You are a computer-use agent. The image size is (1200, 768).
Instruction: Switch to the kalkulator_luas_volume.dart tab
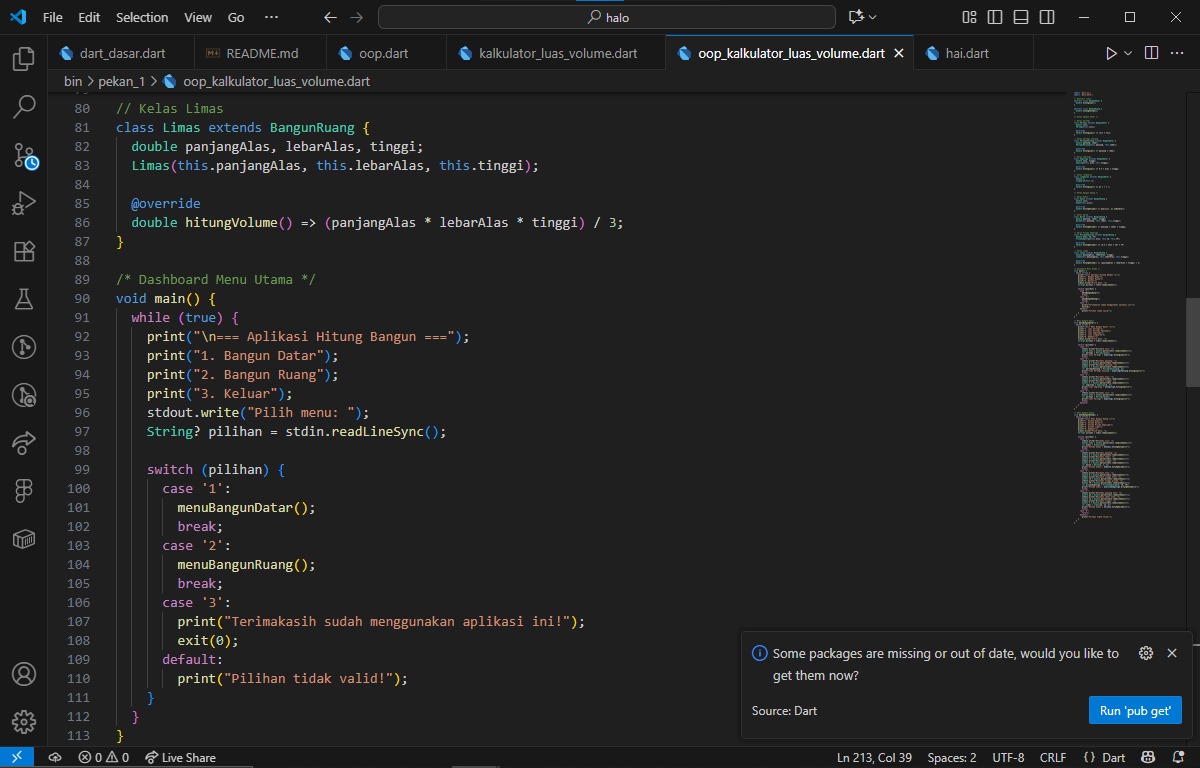click(557, 53)
